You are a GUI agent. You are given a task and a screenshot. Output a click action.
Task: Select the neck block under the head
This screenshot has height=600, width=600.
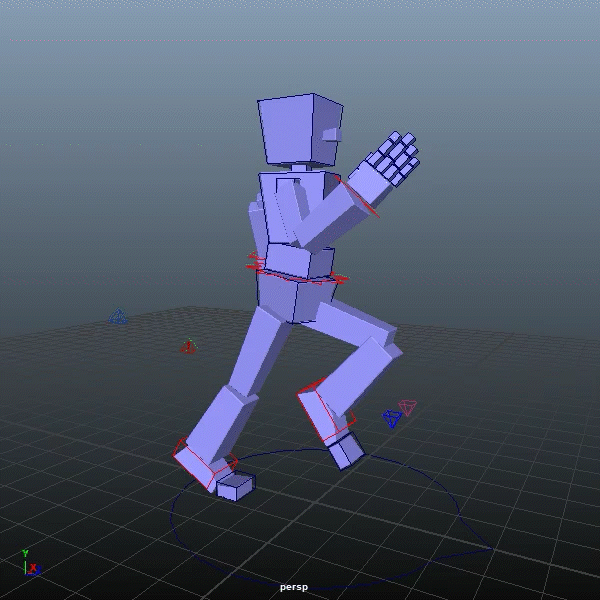coord(299,168)
